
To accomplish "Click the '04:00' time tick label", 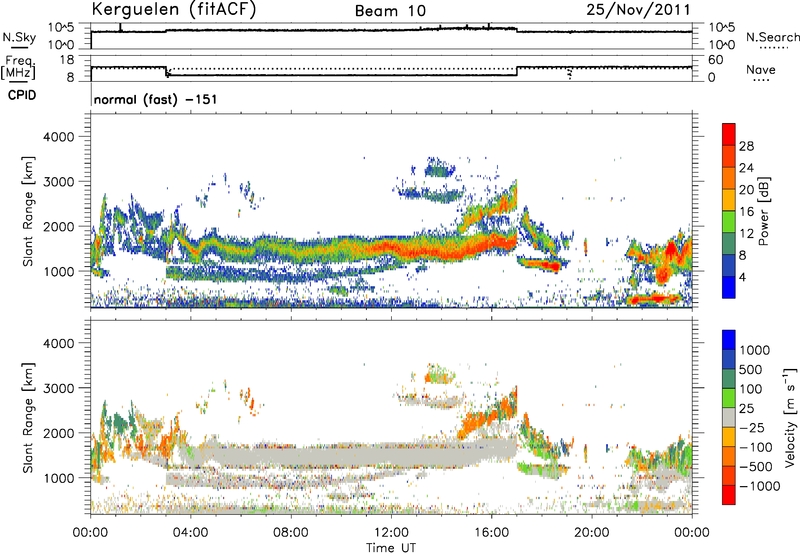I will (x=190, y=533).
